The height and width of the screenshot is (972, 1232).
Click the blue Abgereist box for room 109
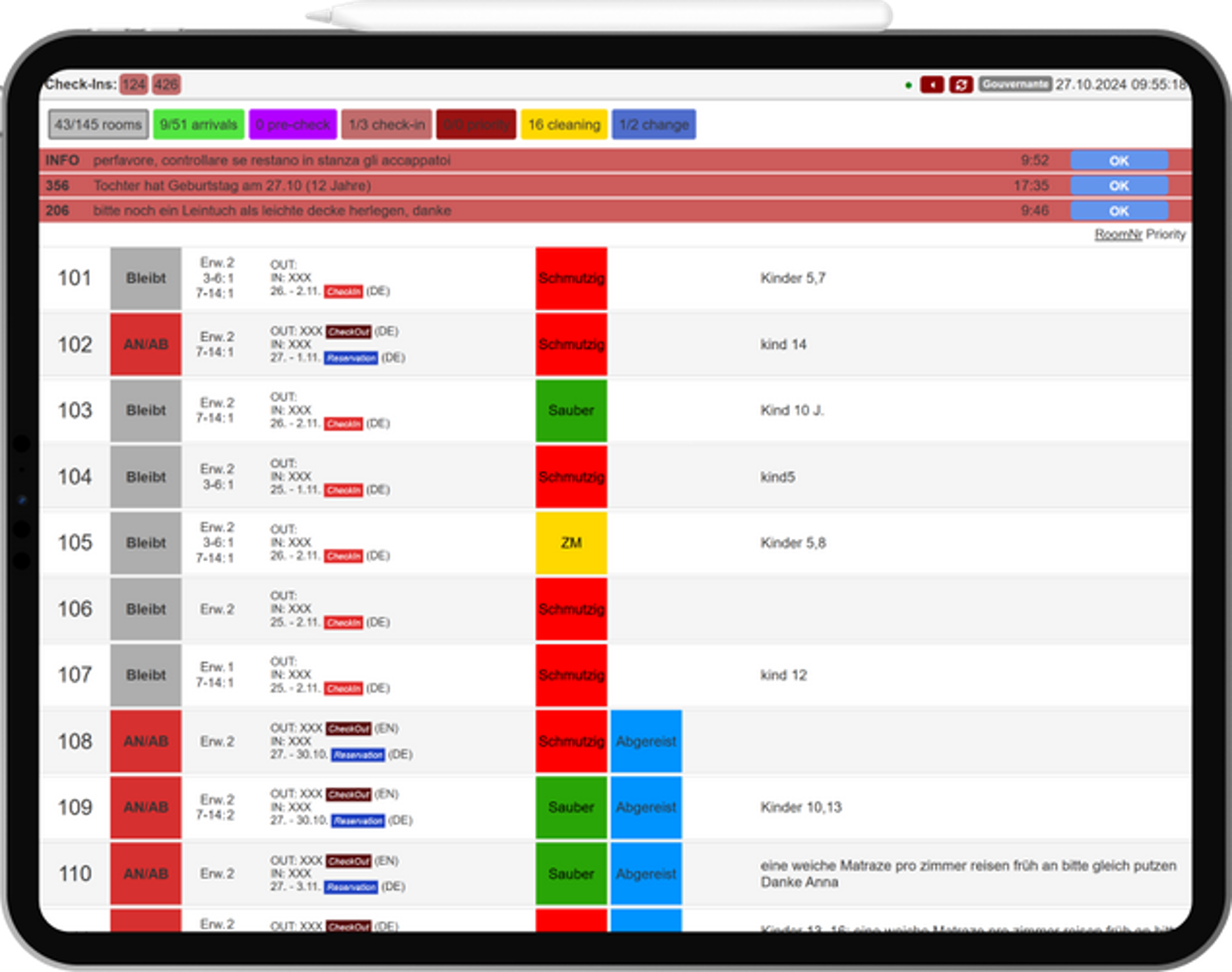(x=645, y=808)
